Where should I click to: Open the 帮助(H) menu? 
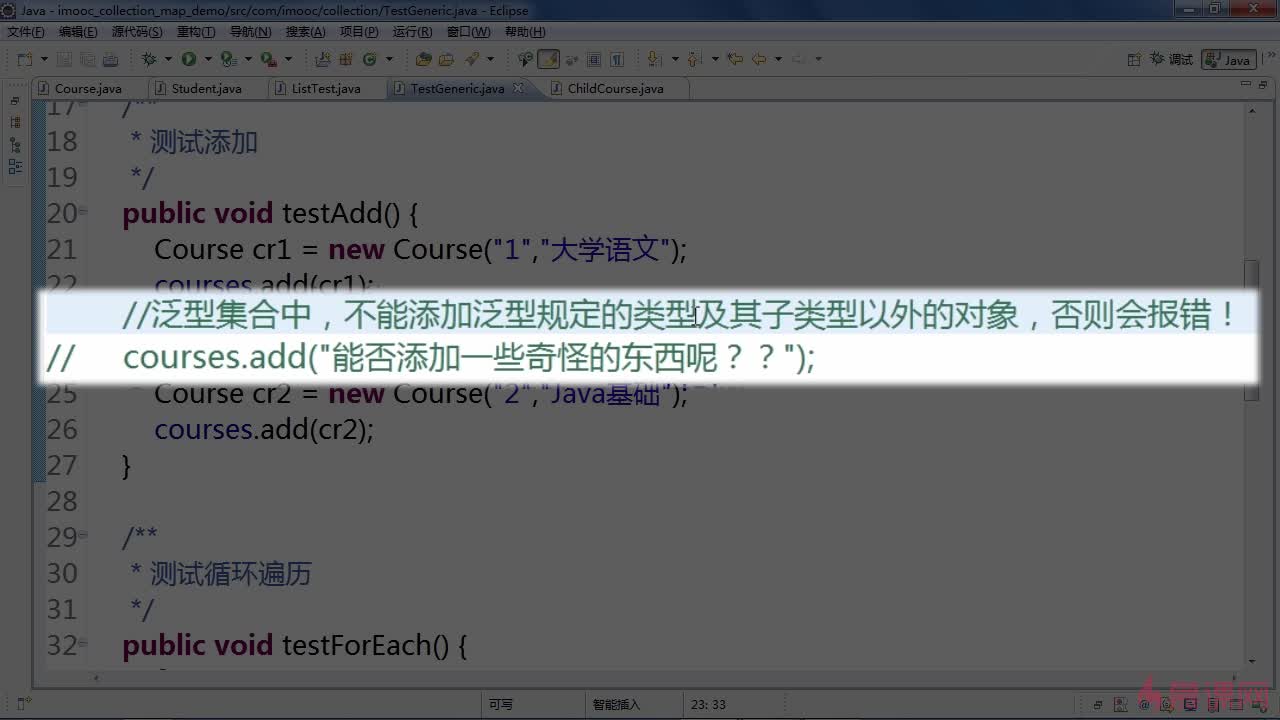[x=525, y=32]
